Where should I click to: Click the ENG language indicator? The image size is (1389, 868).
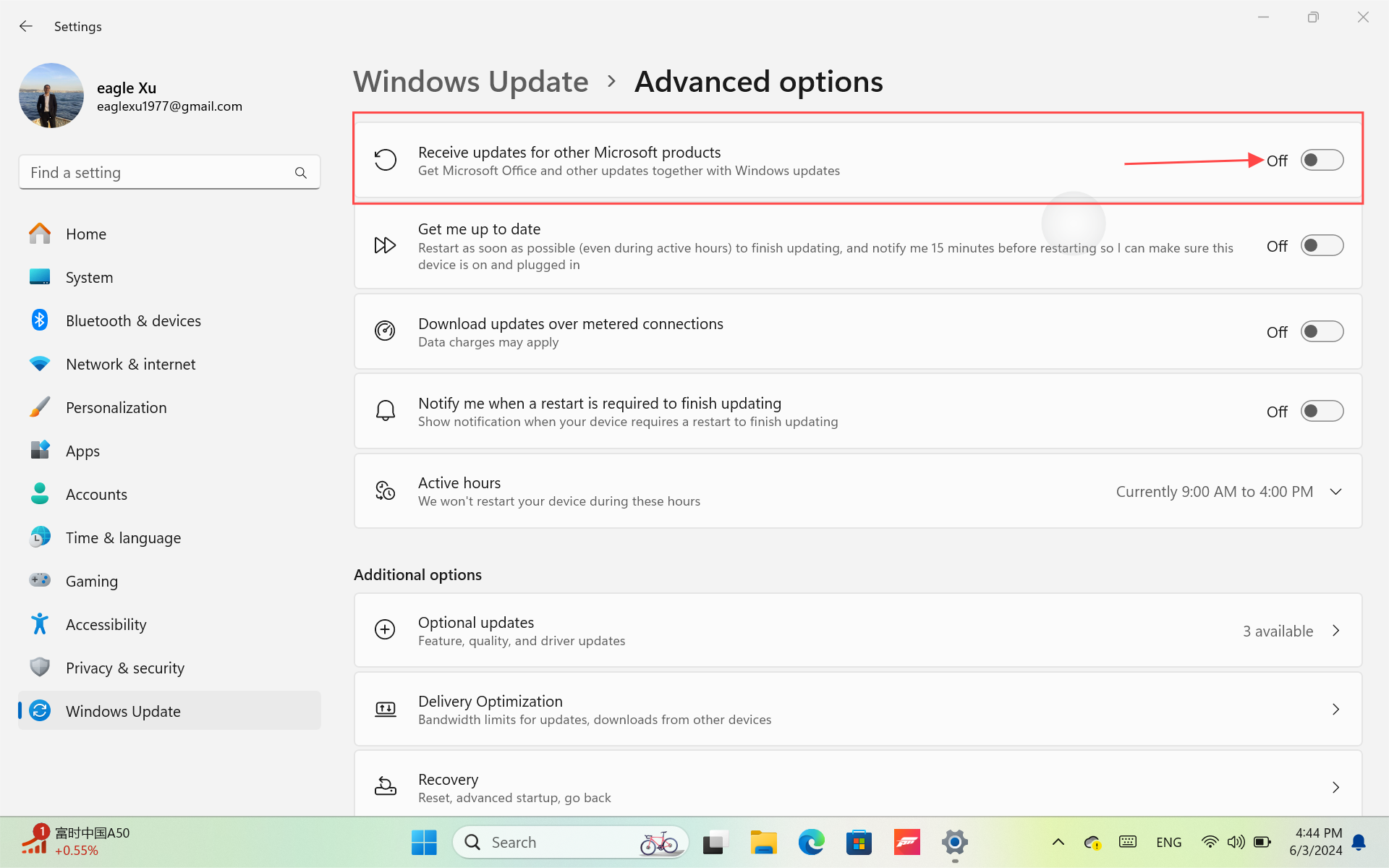pos(1168,842)
